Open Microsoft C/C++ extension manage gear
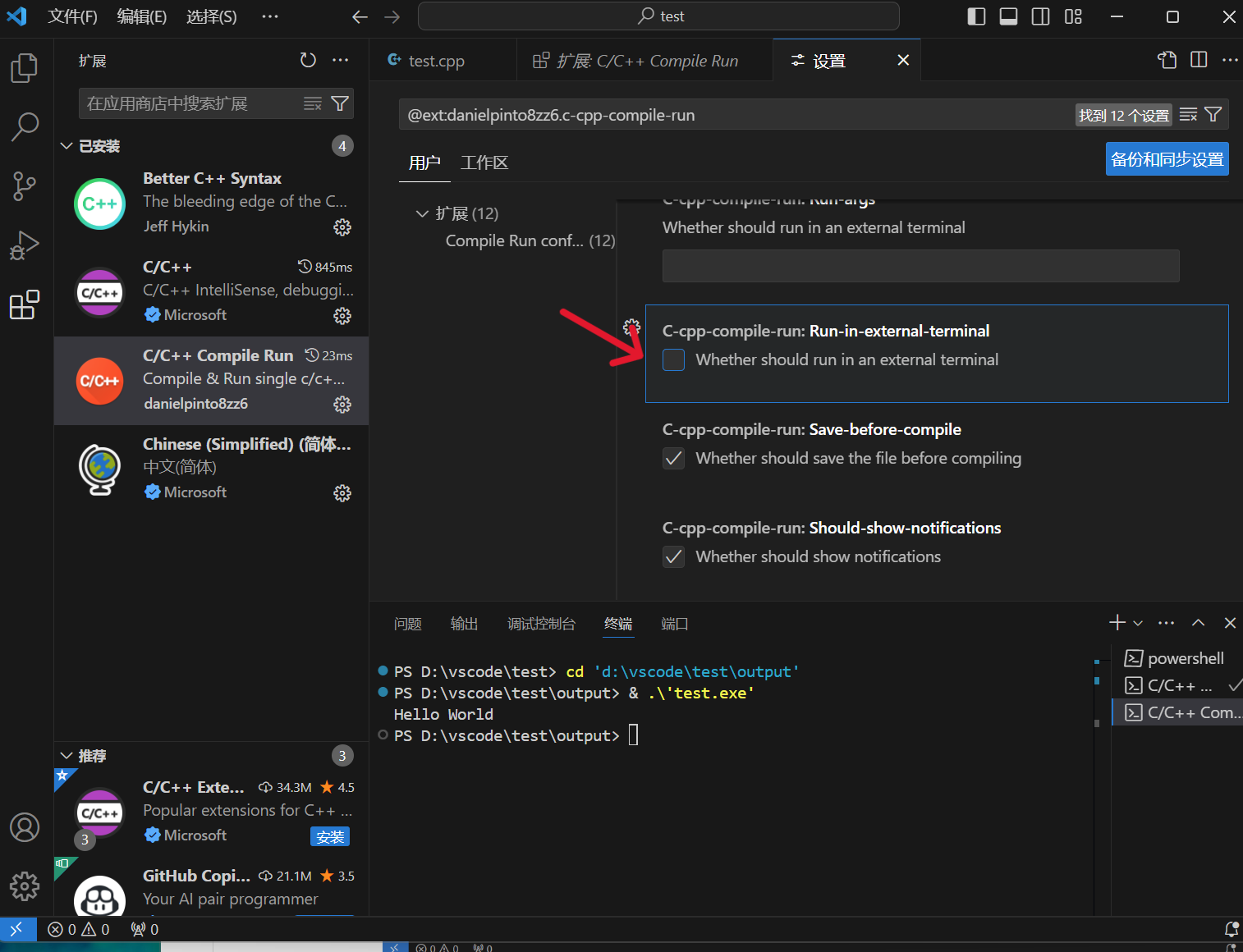Viewport: 1243px width, 952px height. coord(342,316)
